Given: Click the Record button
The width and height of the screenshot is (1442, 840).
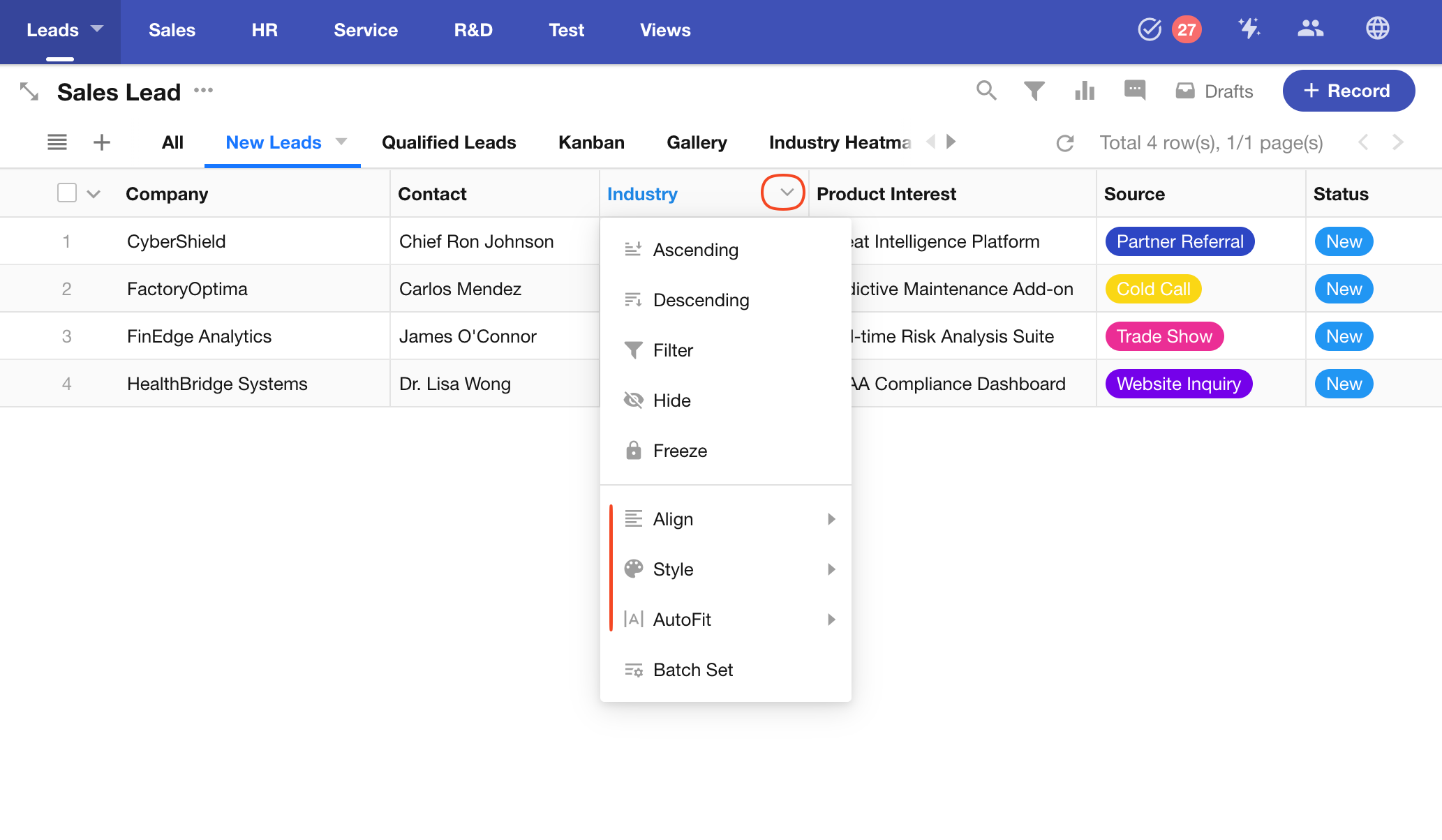Looking at the screenshot, I should (1348, 91).
